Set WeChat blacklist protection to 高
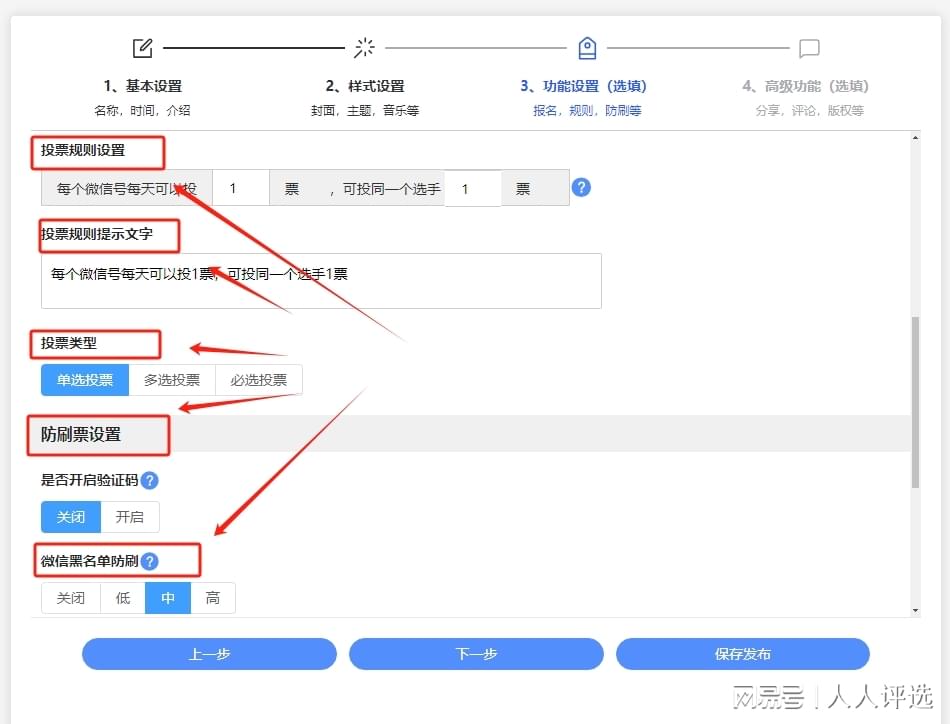This screenshot has height=724, width=950. [213, 598]
